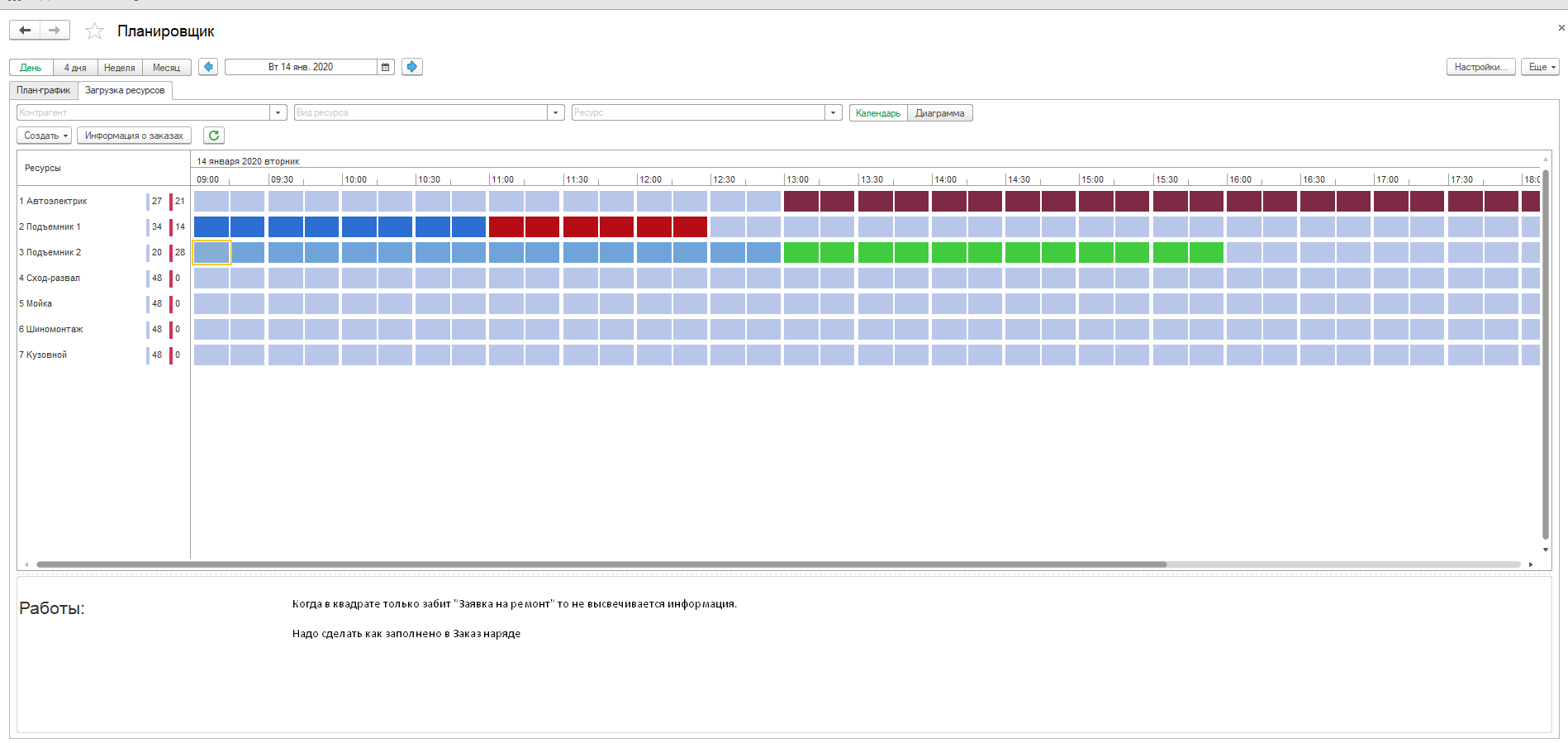
Task: Expand the Контрагент dropdown
Action: [278, 112]
